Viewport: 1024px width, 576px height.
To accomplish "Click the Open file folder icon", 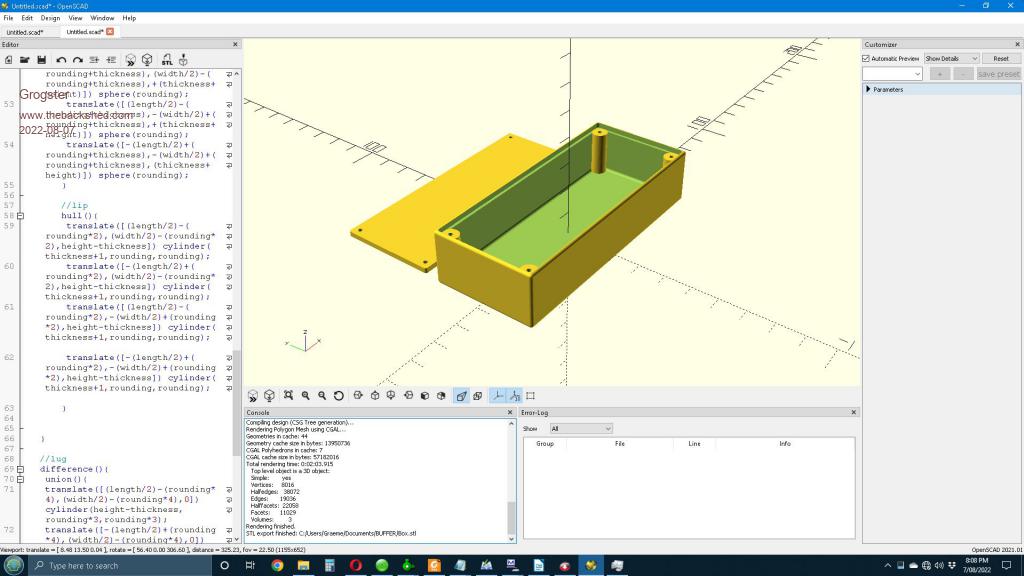I will coord(25,60).
